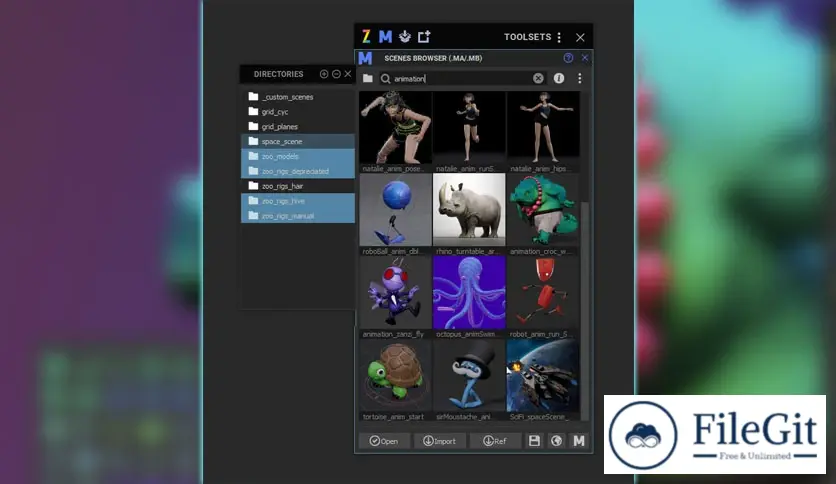Click the download tray icon in the top bar
Screen dimensions: 836x484
point(405,37)
